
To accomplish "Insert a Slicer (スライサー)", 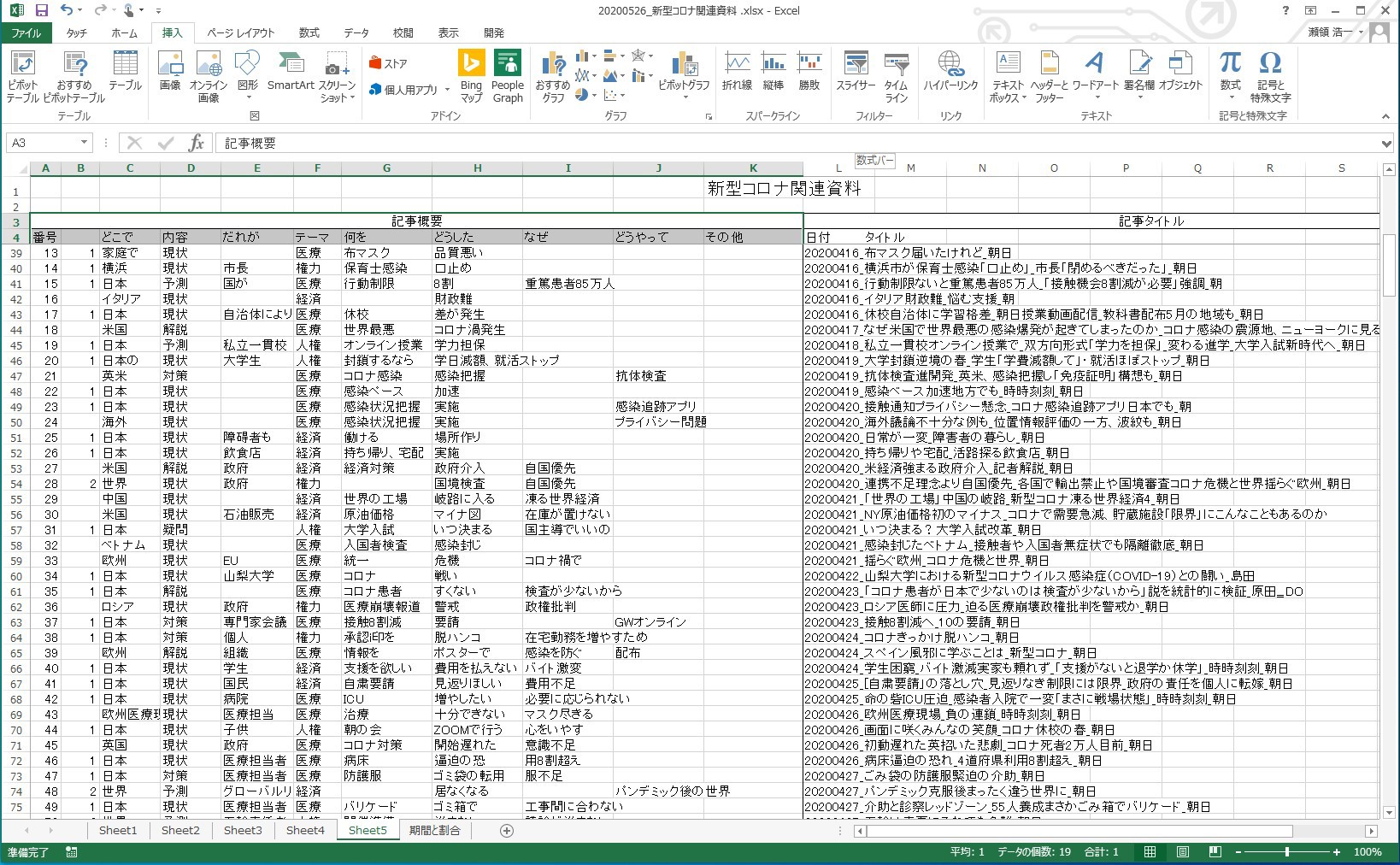I will point(856,71).
